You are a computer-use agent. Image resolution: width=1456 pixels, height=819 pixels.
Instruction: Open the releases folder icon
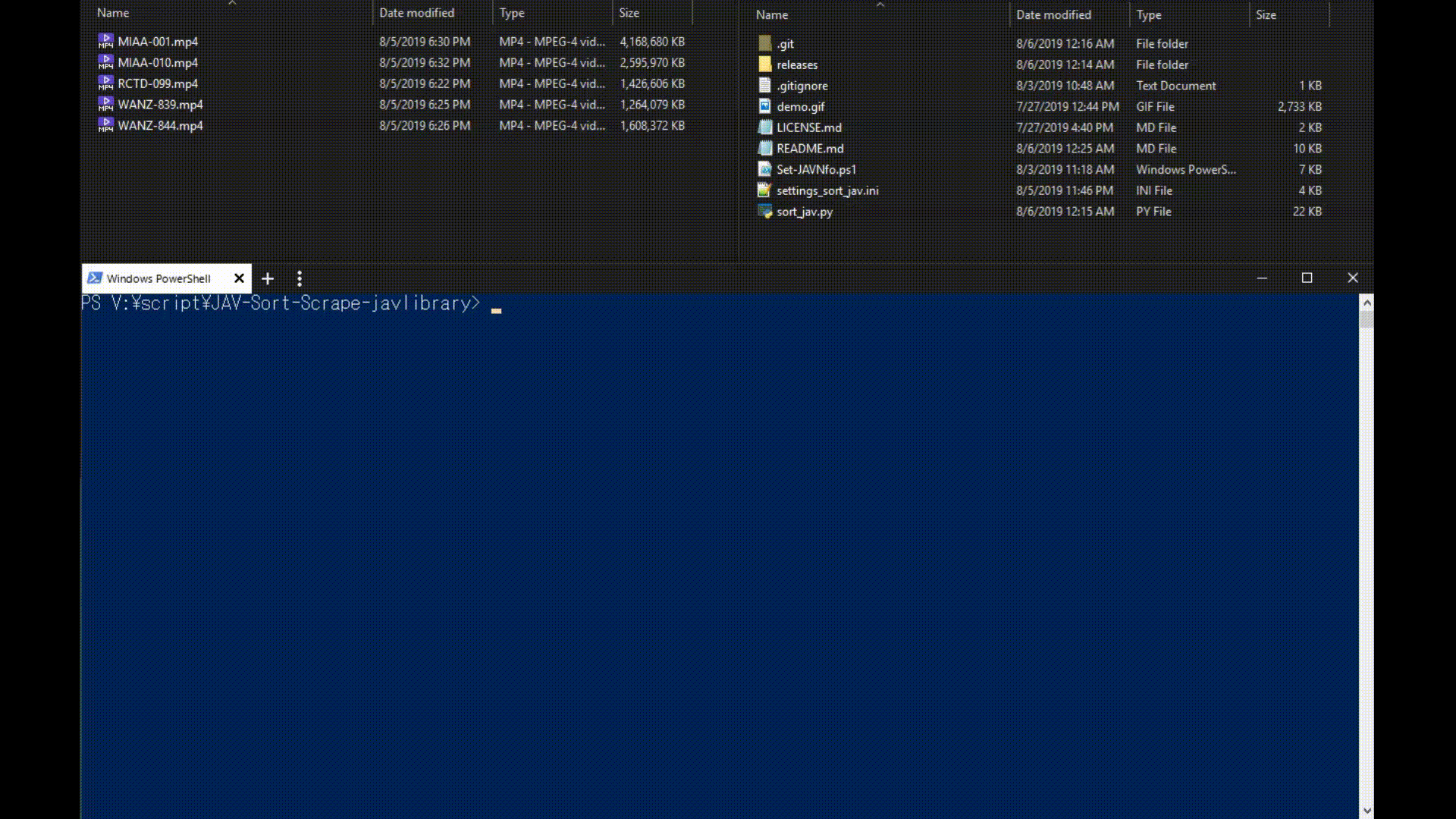tap(764, 64)
